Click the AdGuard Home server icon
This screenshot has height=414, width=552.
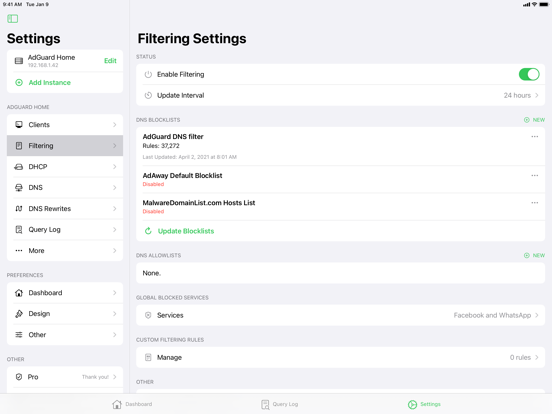pos(19,61)
